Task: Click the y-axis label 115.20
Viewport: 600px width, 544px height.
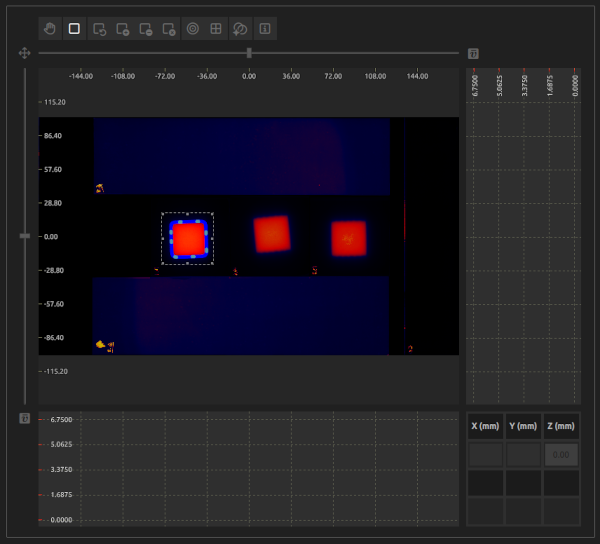Action: 55,102
